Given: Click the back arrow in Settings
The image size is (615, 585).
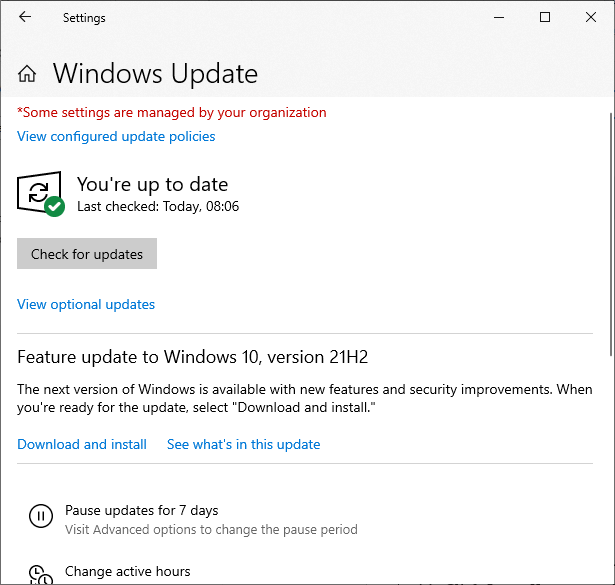Looking at the screenshot, I should point(24,18).
